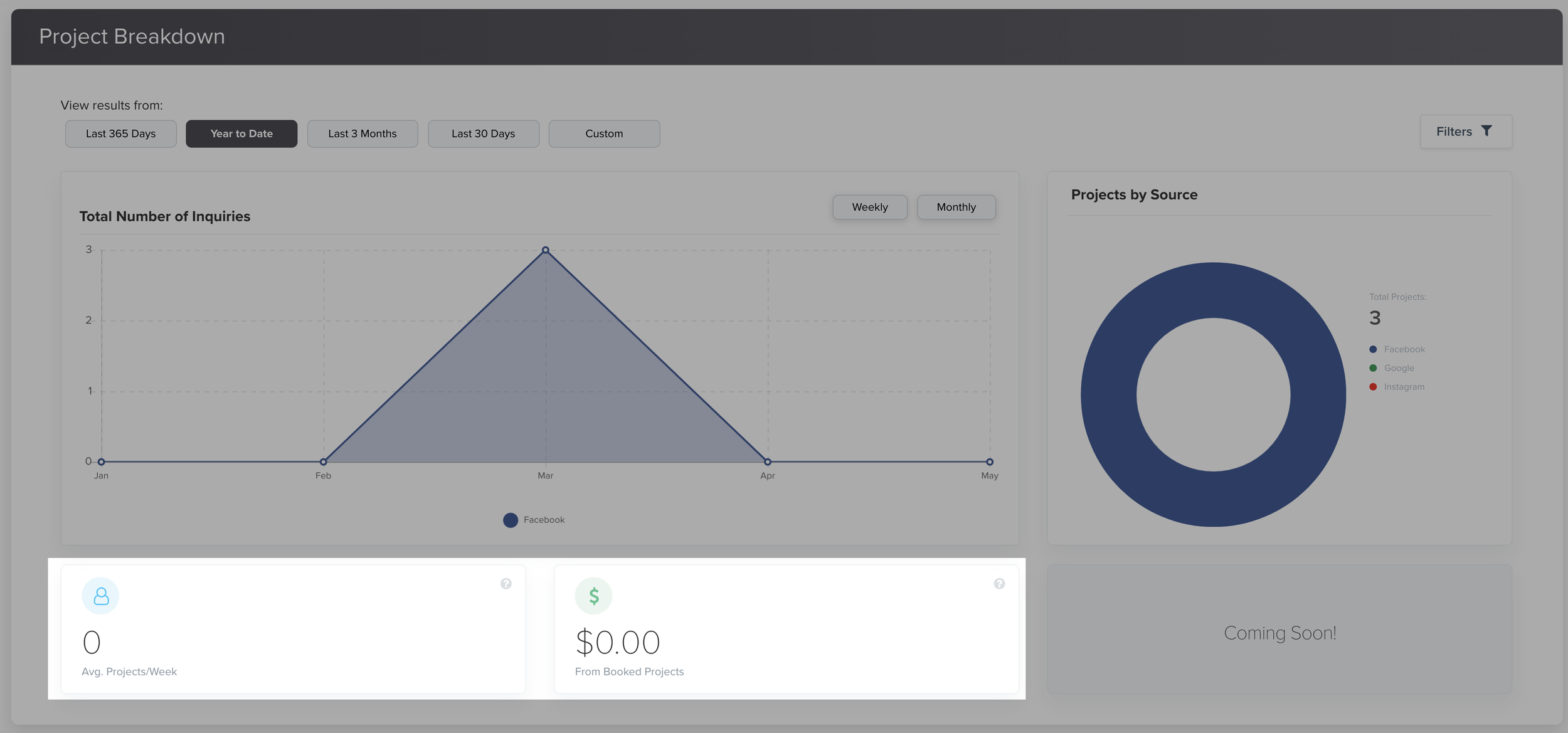Click help icon on Booked Projects card

click(999, 584)
